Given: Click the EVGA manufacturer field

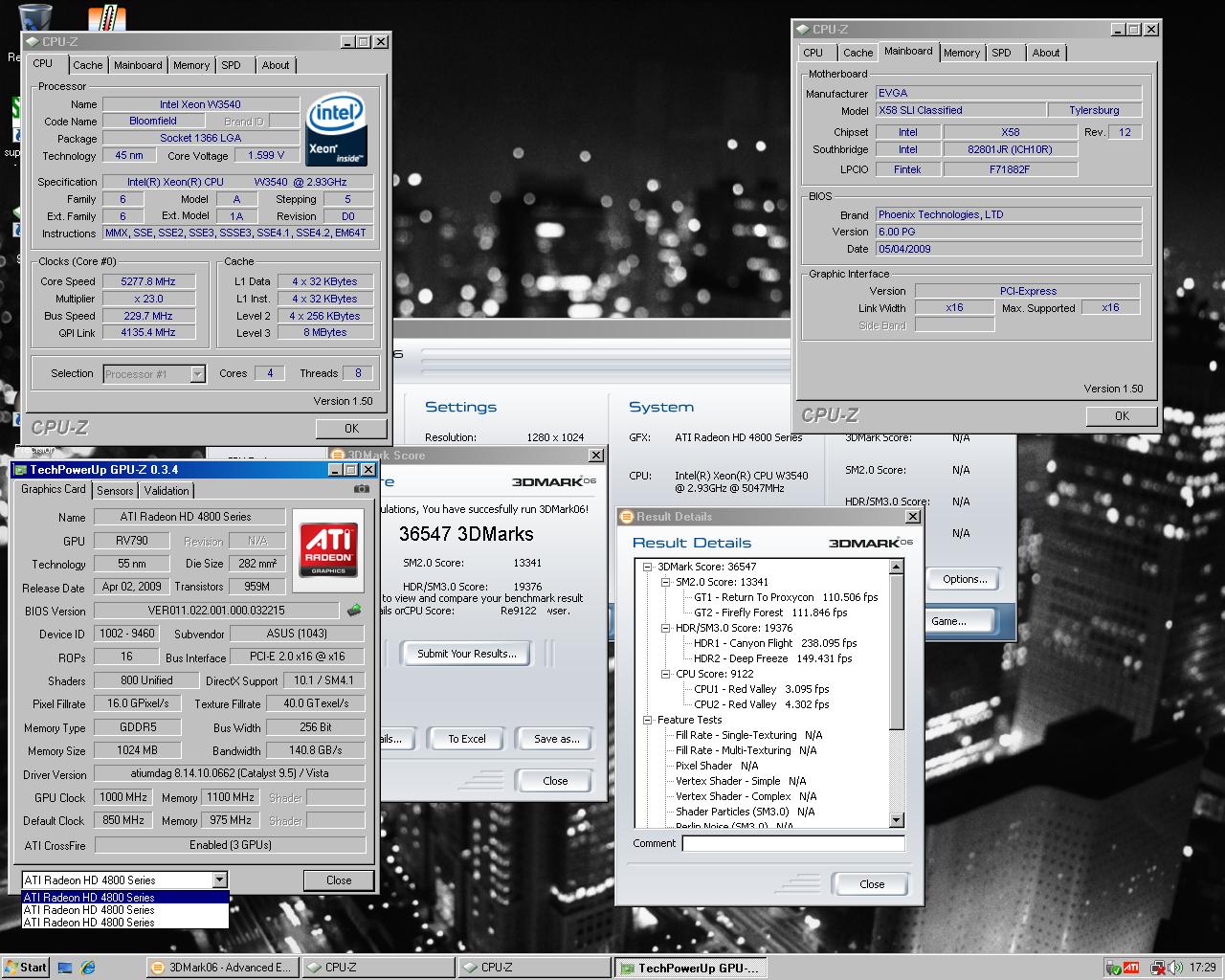Looking at the screenshot, I should 1008,93.
